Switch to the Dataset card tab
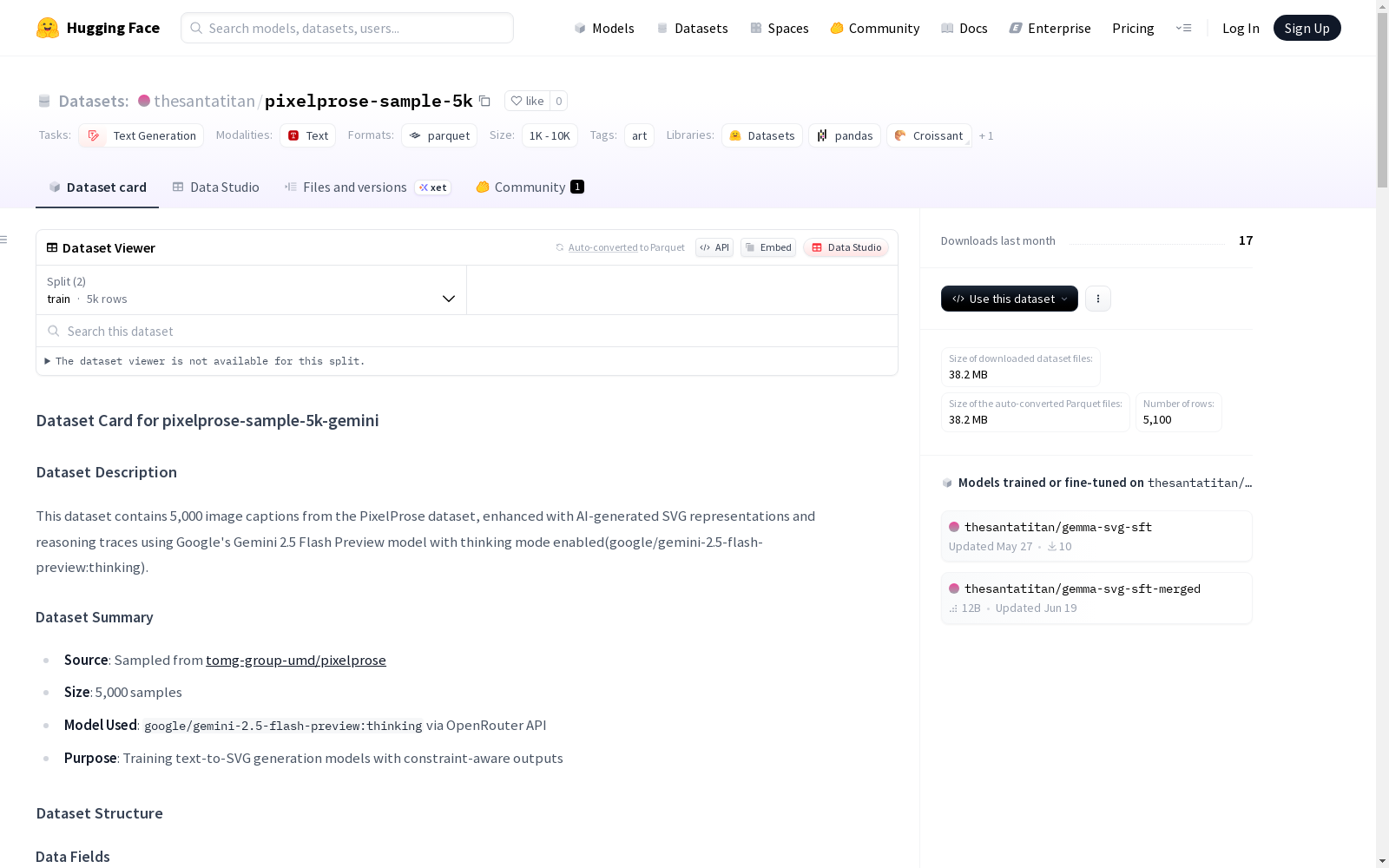The image size is (1389, 868). [x=97, y=187]
